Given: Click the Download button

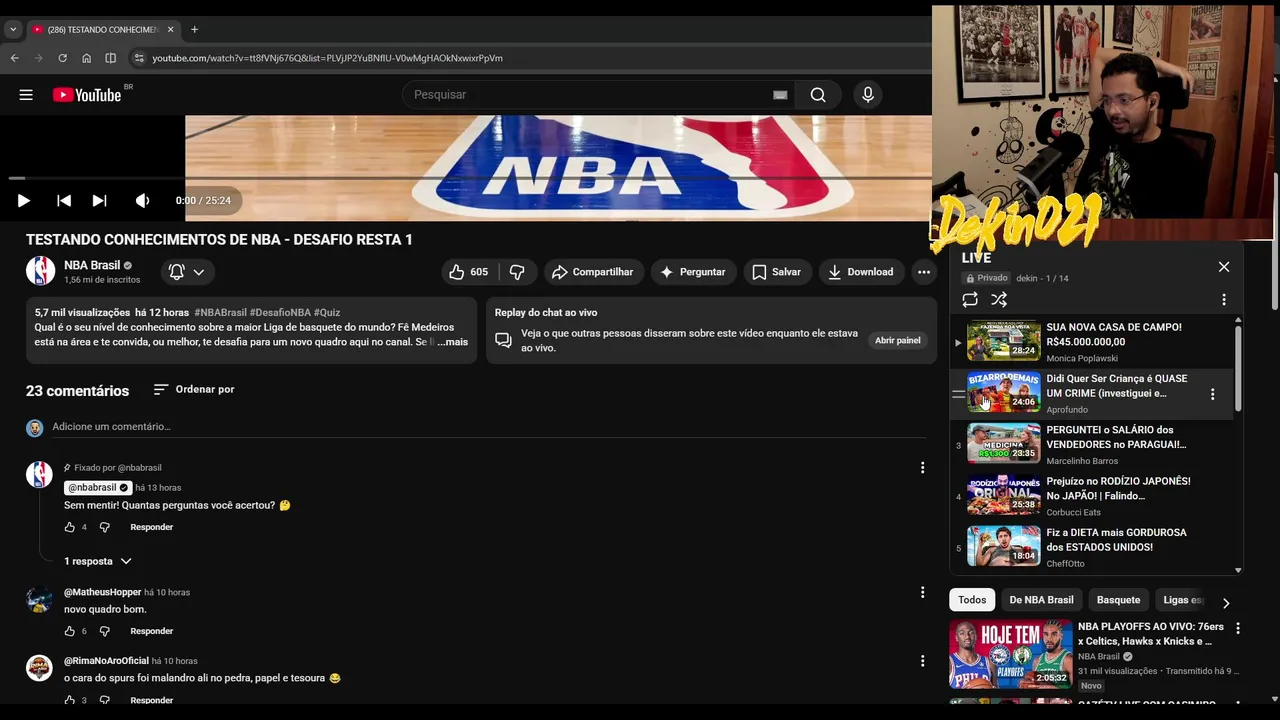Looking at the screenshot, I should point(861,272).
